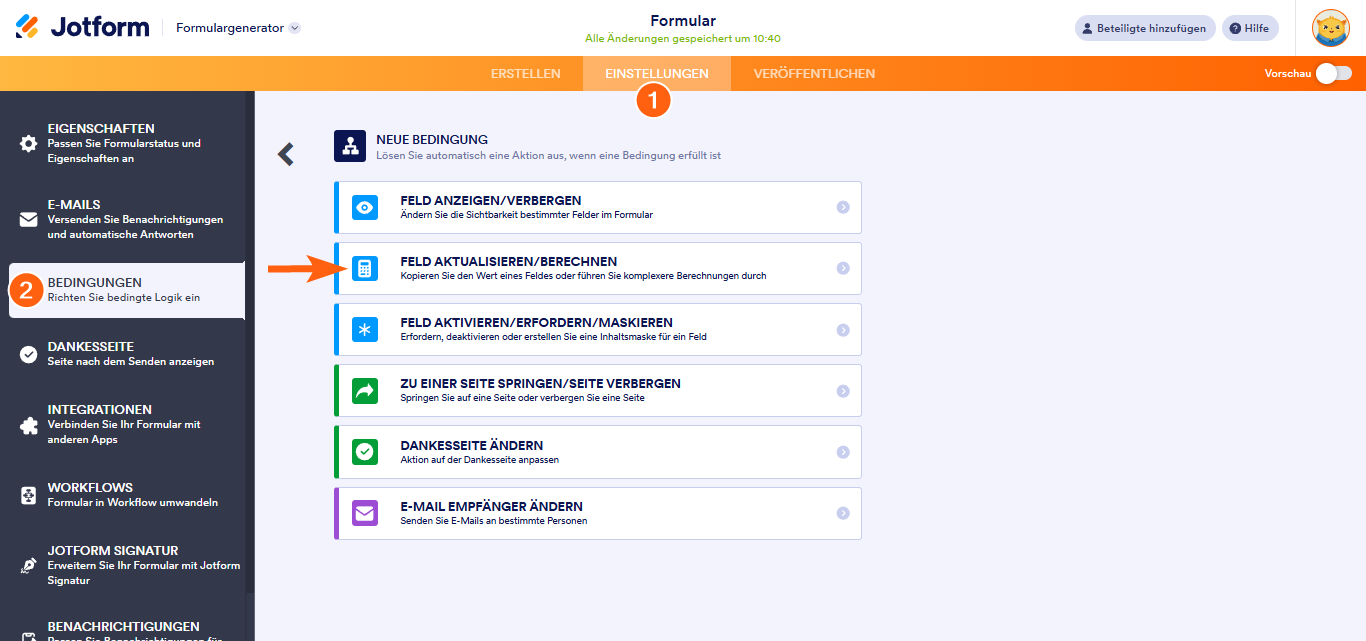Select FELD AKTIVIEREN/ERFORDERN/MASKIEREN condition
This screenshot has width=1366, height=641.
click(x=598, y=330)
